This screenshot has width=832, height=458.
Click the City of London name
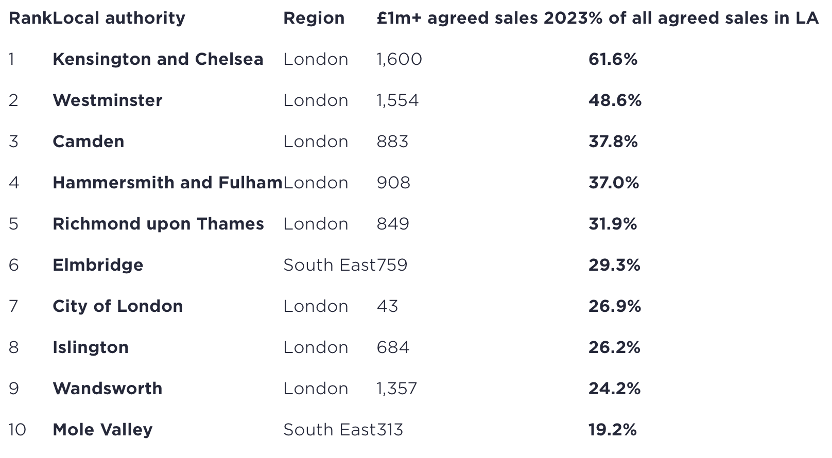click(117, 306)
